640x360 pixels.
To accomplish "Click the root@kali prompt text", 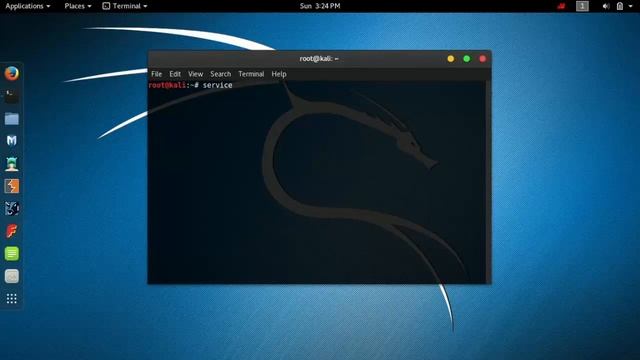I will coord(167,85).
